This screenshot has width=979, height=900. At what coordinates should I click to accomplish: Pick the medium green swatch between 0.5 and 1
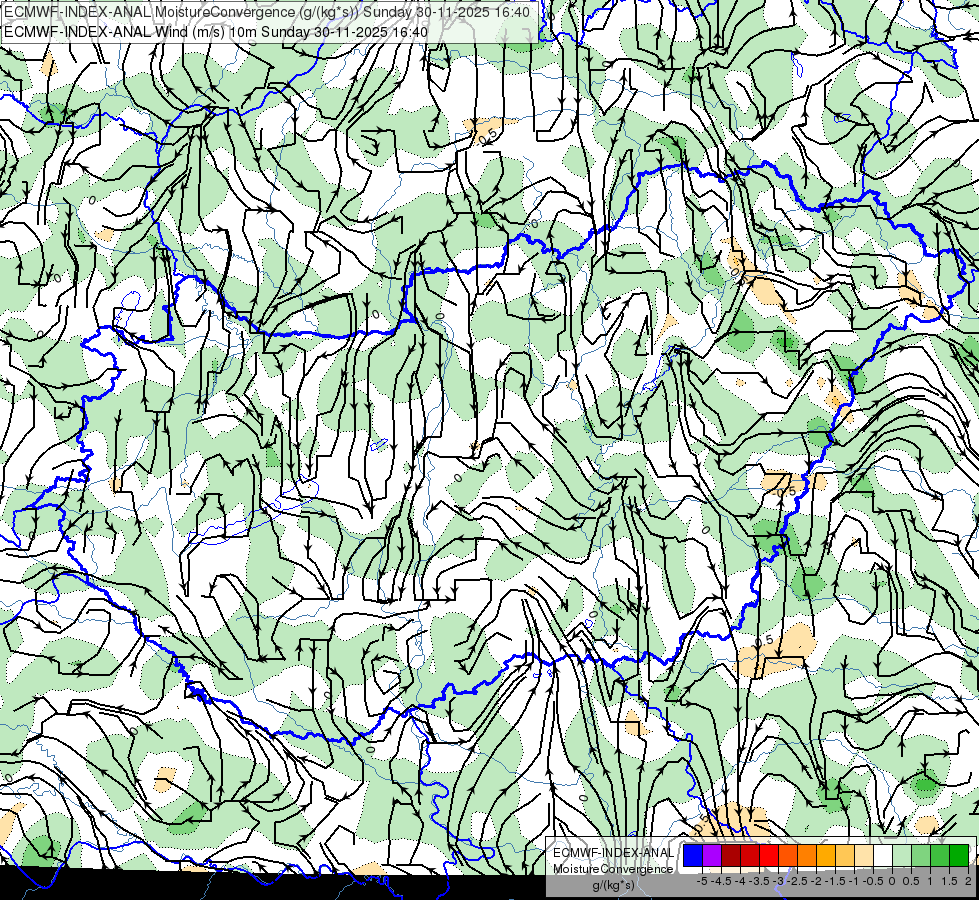921,855
